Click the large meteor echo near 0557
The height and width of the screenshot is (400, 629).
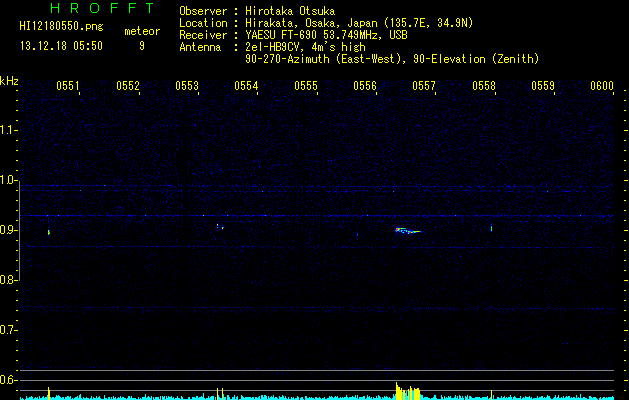pyautogui.click(x=408, y=230)
